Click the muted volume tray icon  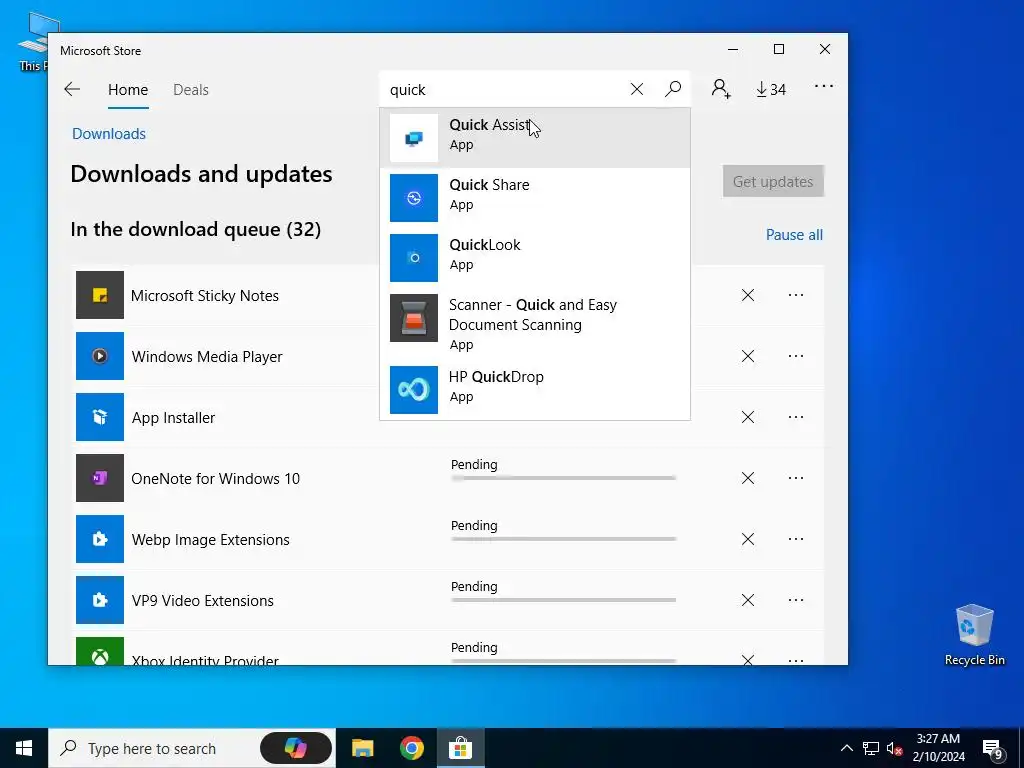(894, 748)
